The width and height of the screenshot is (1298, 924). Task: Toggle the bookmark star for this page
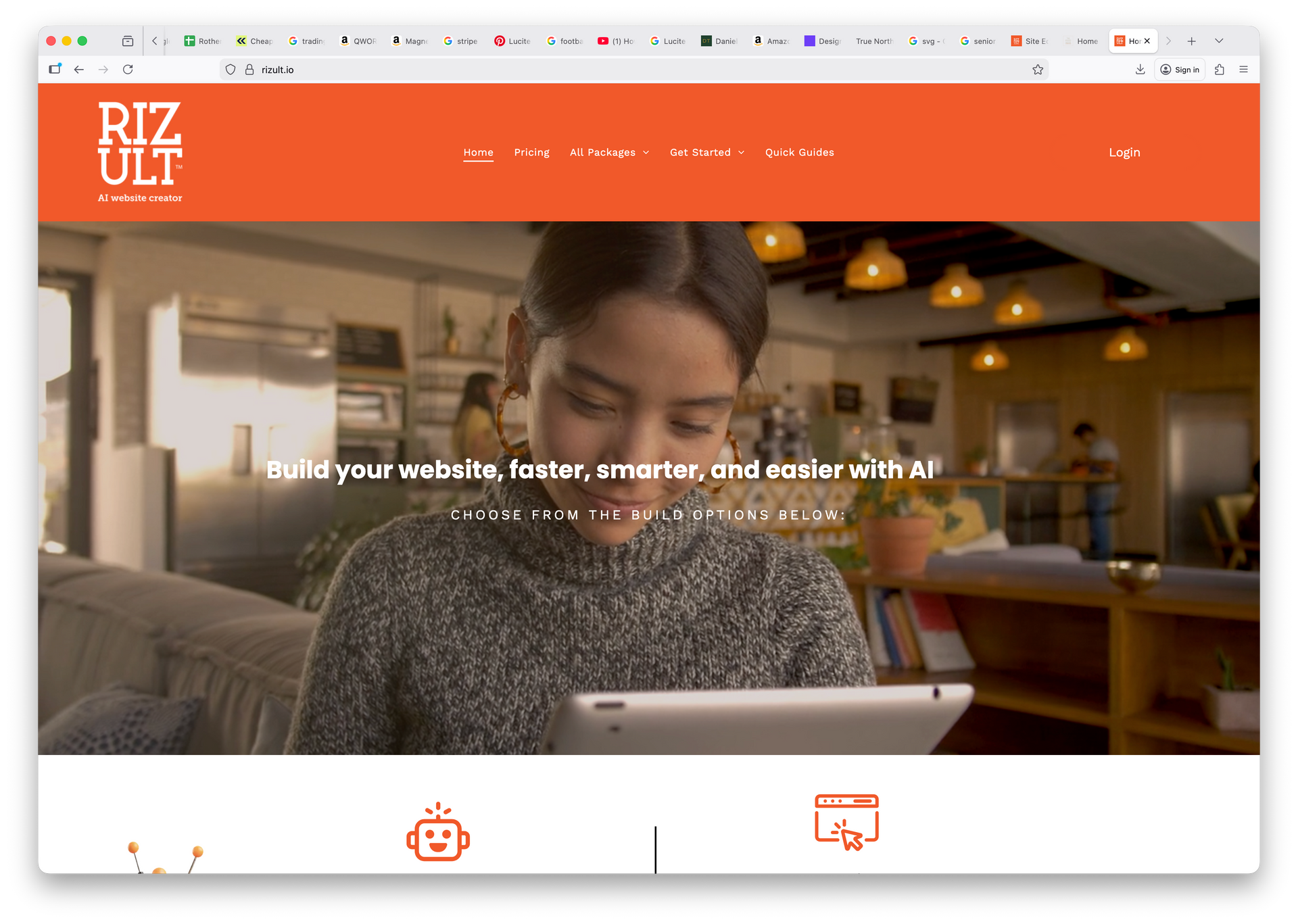point(1038,69)
